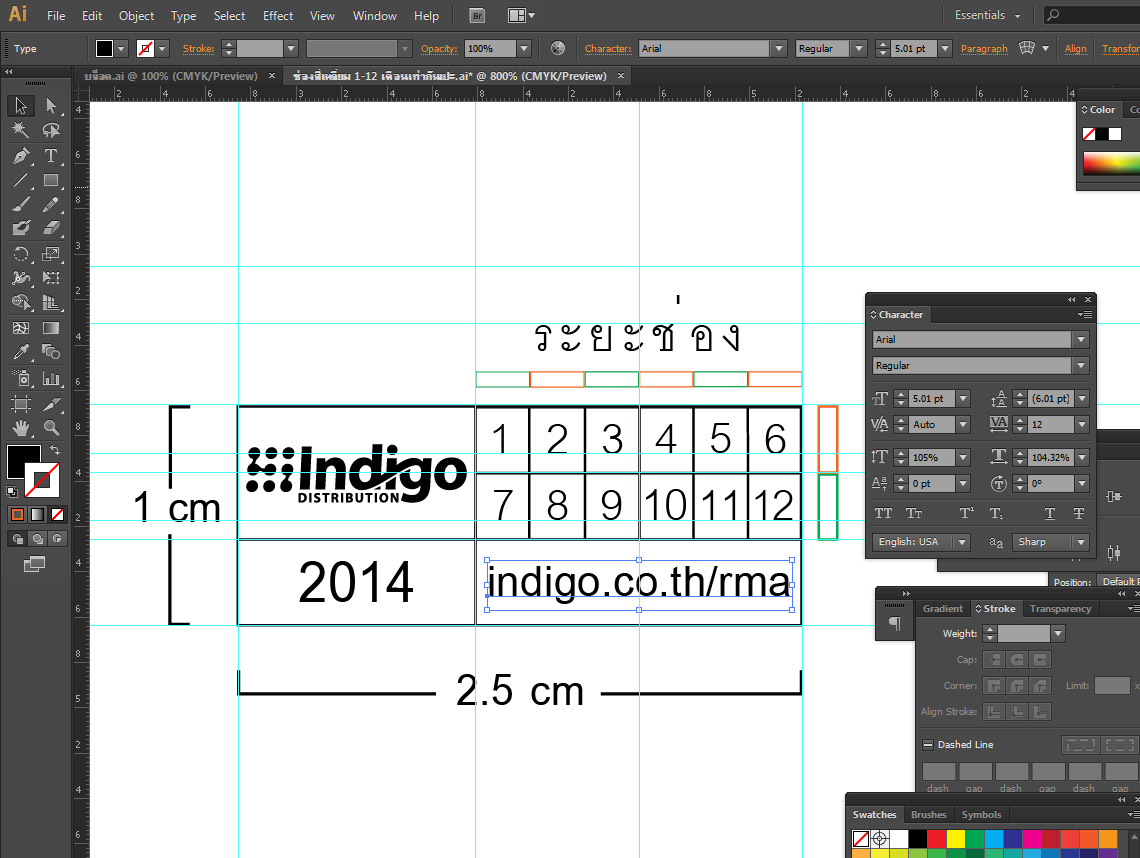Select the Hand tool
1140x858 pixels.
(20, 428)
